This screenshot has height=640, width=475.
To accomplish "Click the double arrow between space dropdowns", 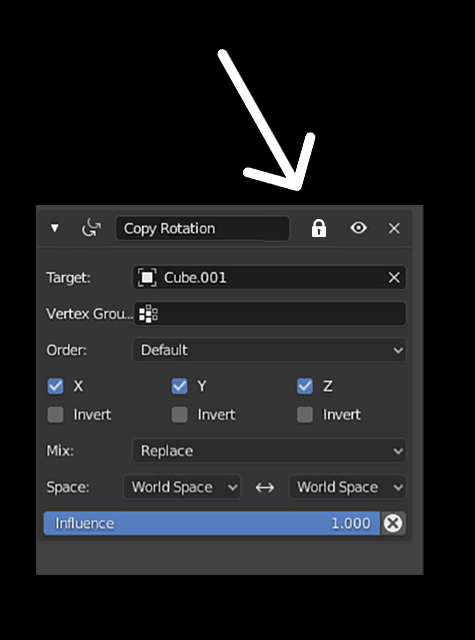I will tap(265, 487).
